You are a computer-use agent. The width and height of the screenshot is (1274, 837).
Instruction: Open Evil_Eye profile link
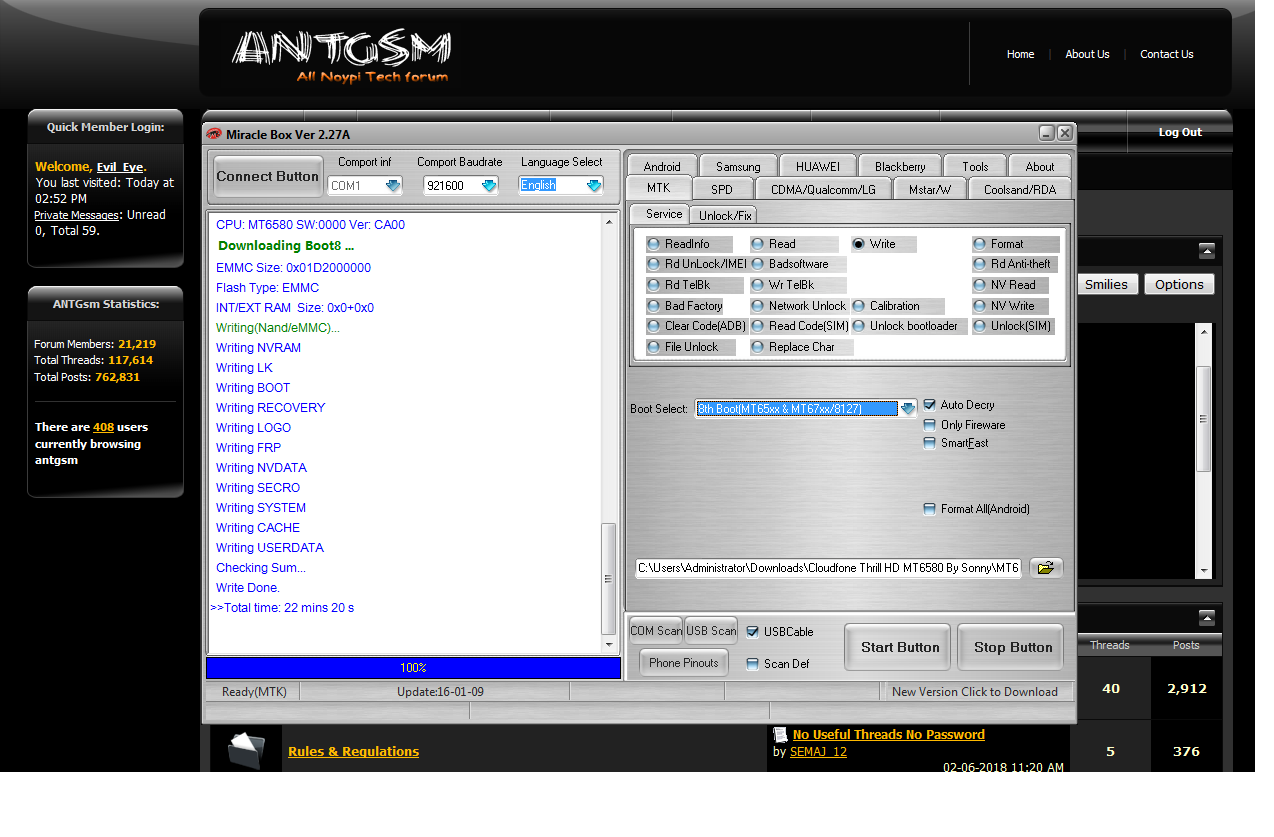[x=120, y=167]
